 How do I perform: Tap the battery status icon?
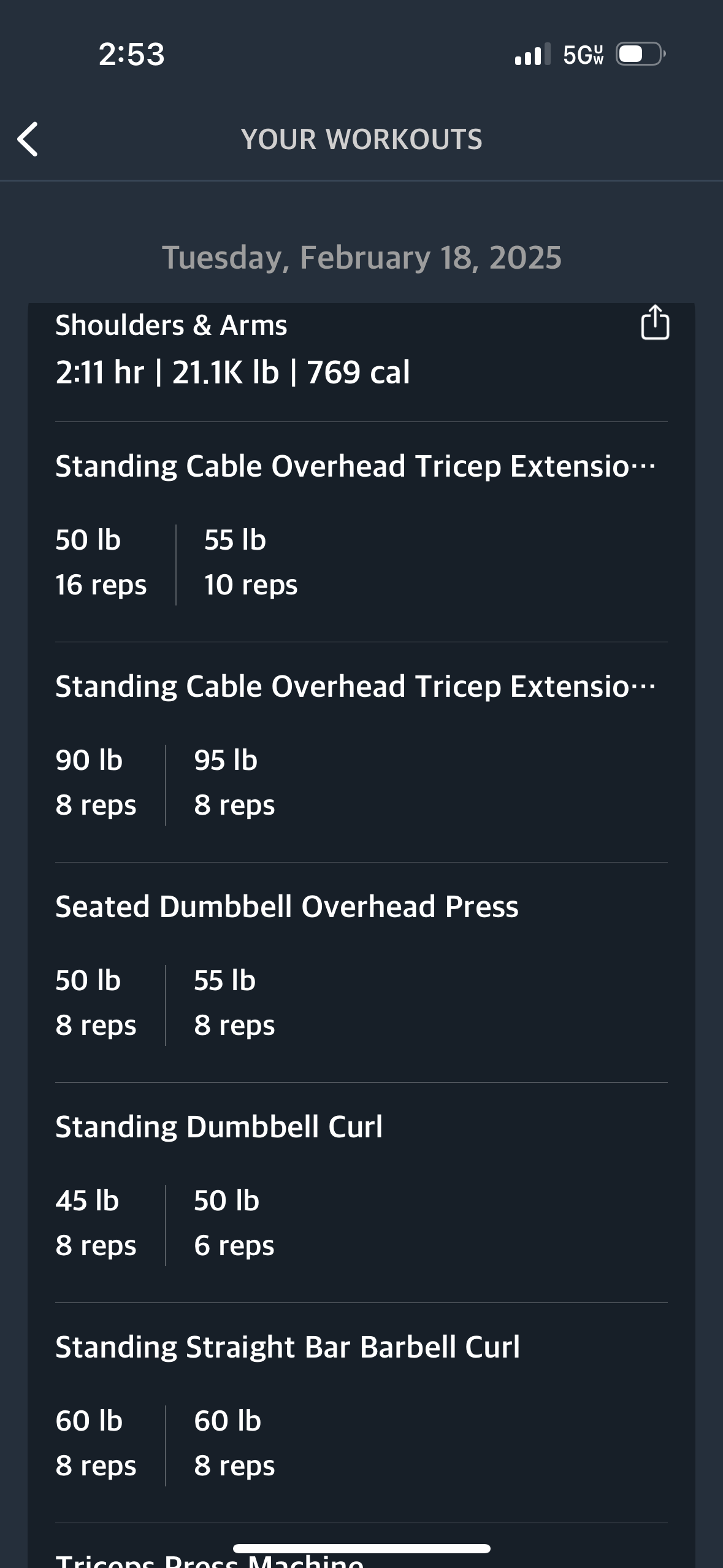tap(640, 55)
